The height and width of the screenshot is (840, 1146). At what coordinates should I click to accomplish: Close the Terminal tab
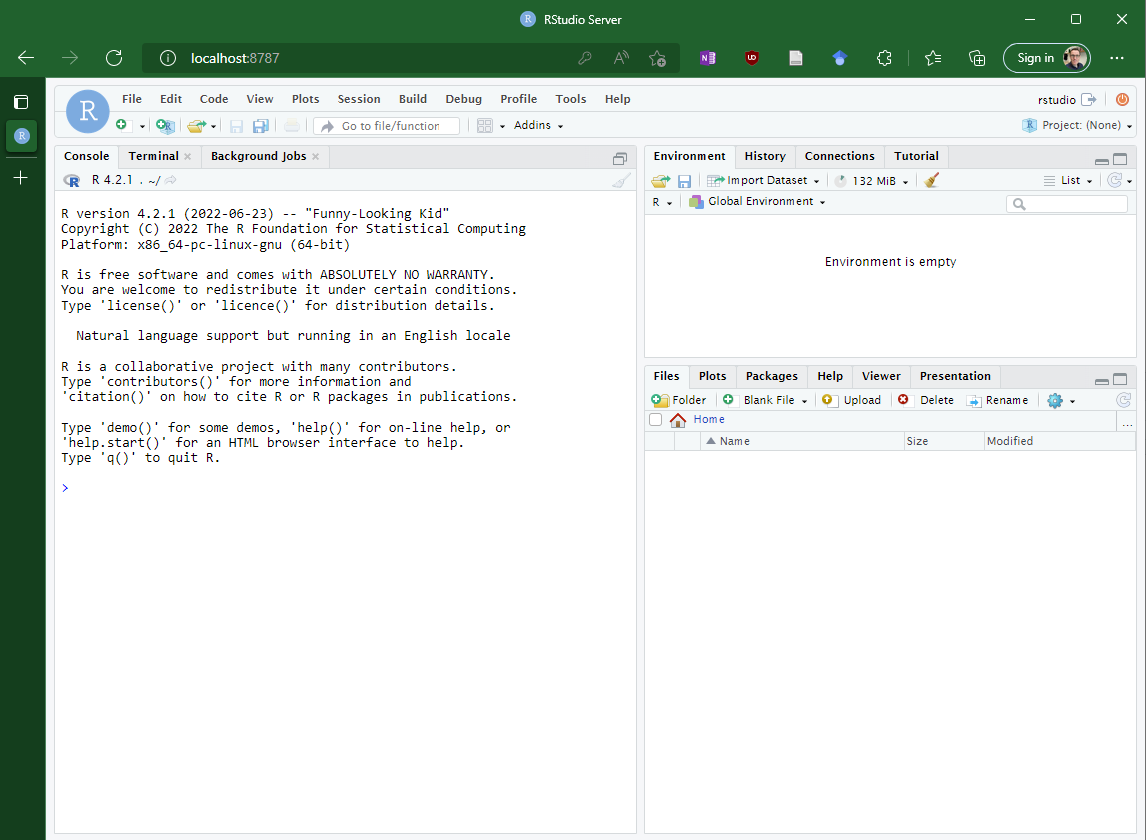(187, 157)
